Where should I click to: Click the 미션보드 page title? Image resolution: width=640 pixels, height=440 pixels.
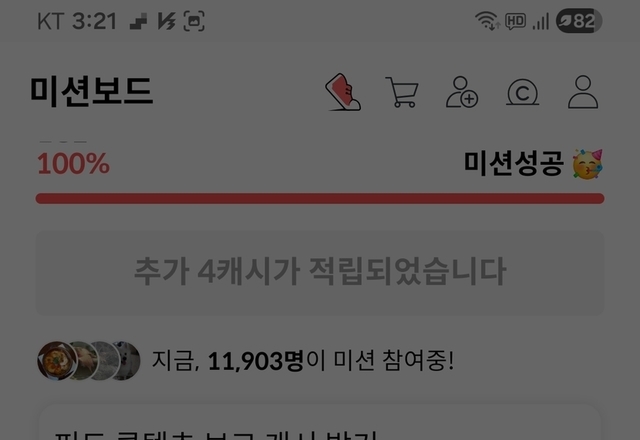(x=92, y=91)
